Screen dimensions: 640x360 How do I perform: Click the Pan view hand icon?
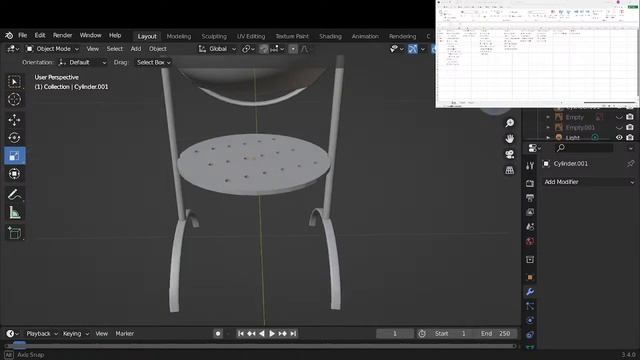[509, 139]
